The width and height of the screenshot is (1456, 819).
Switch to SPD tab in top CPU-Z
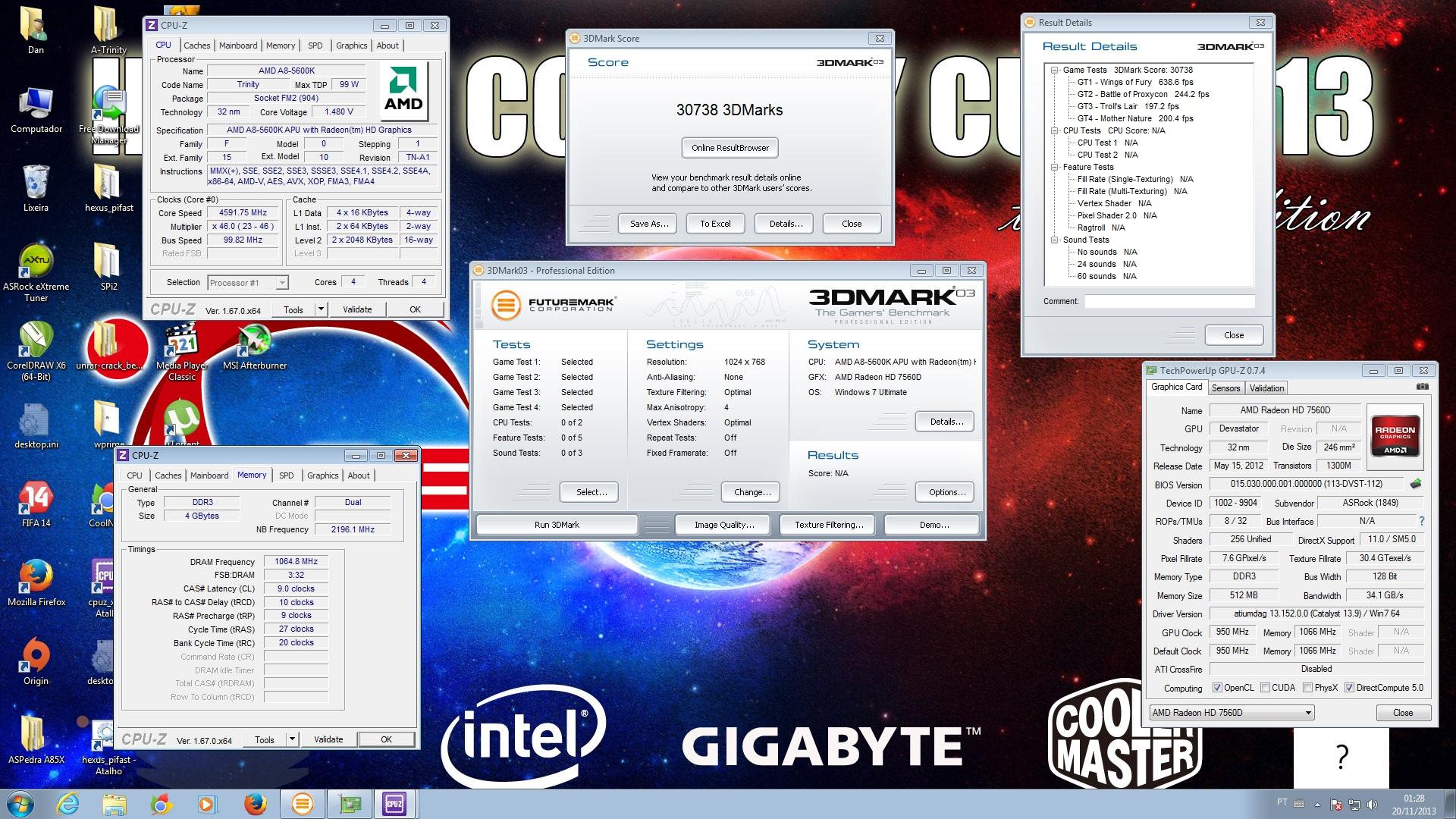315,45
